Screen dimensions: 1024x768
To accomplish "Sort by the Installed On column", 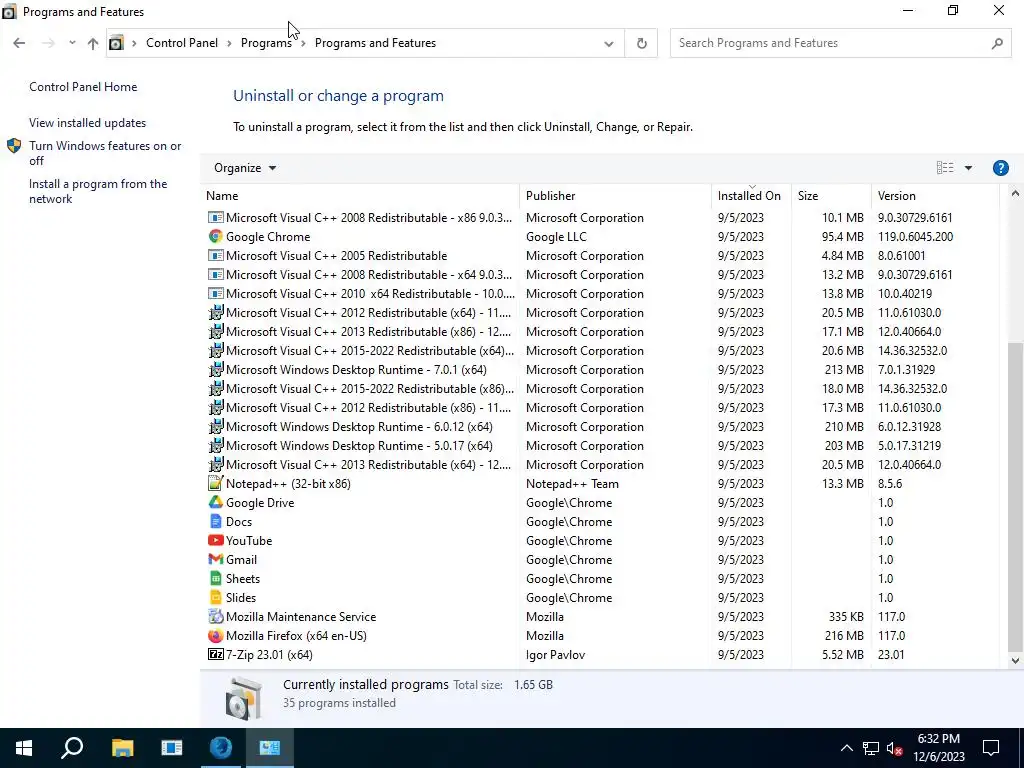I will pos(751,196).
